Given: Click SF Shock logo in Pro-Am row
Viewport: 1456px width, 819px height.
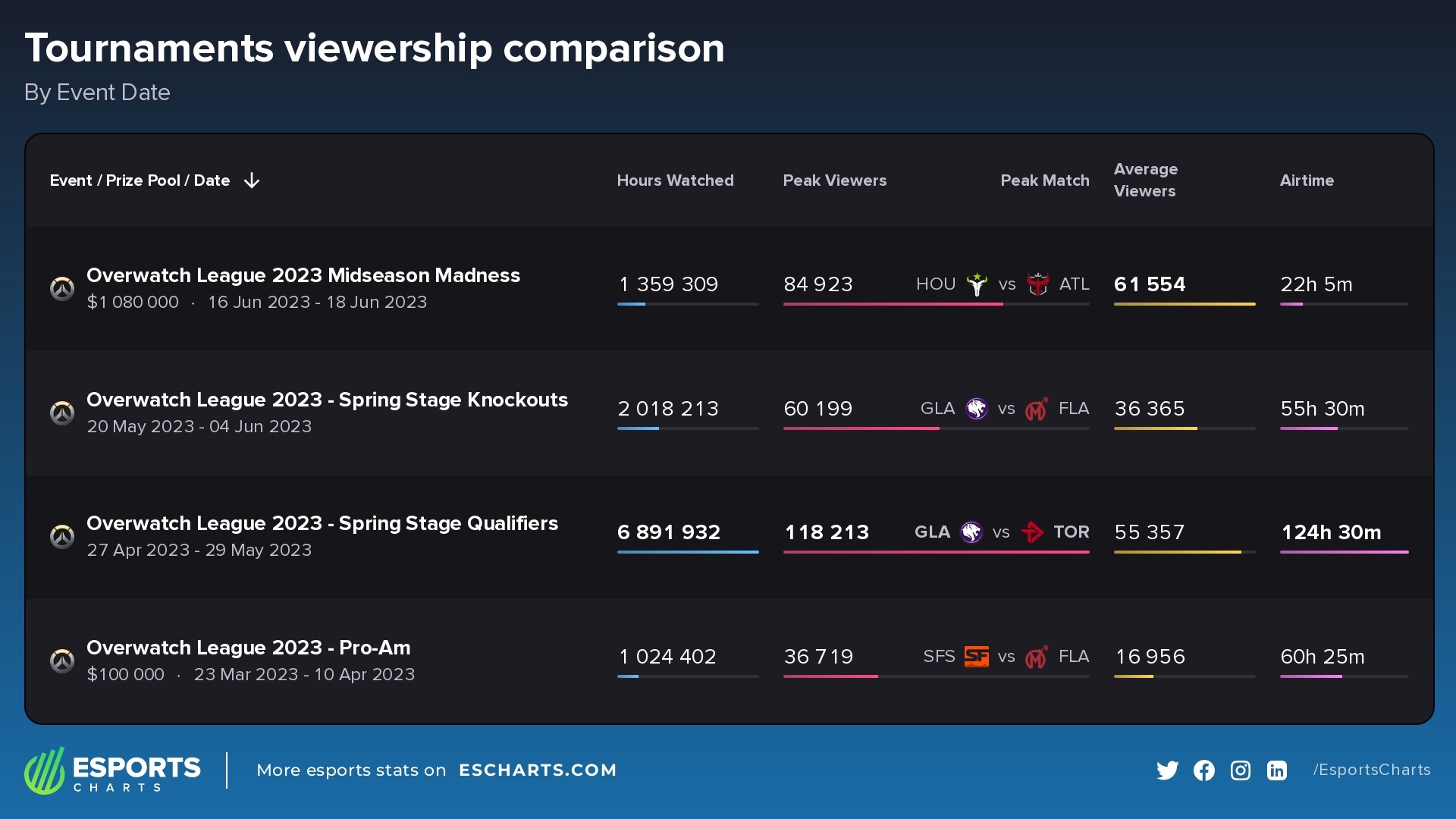Looking at the screenshot, I should tap(976, 657).
